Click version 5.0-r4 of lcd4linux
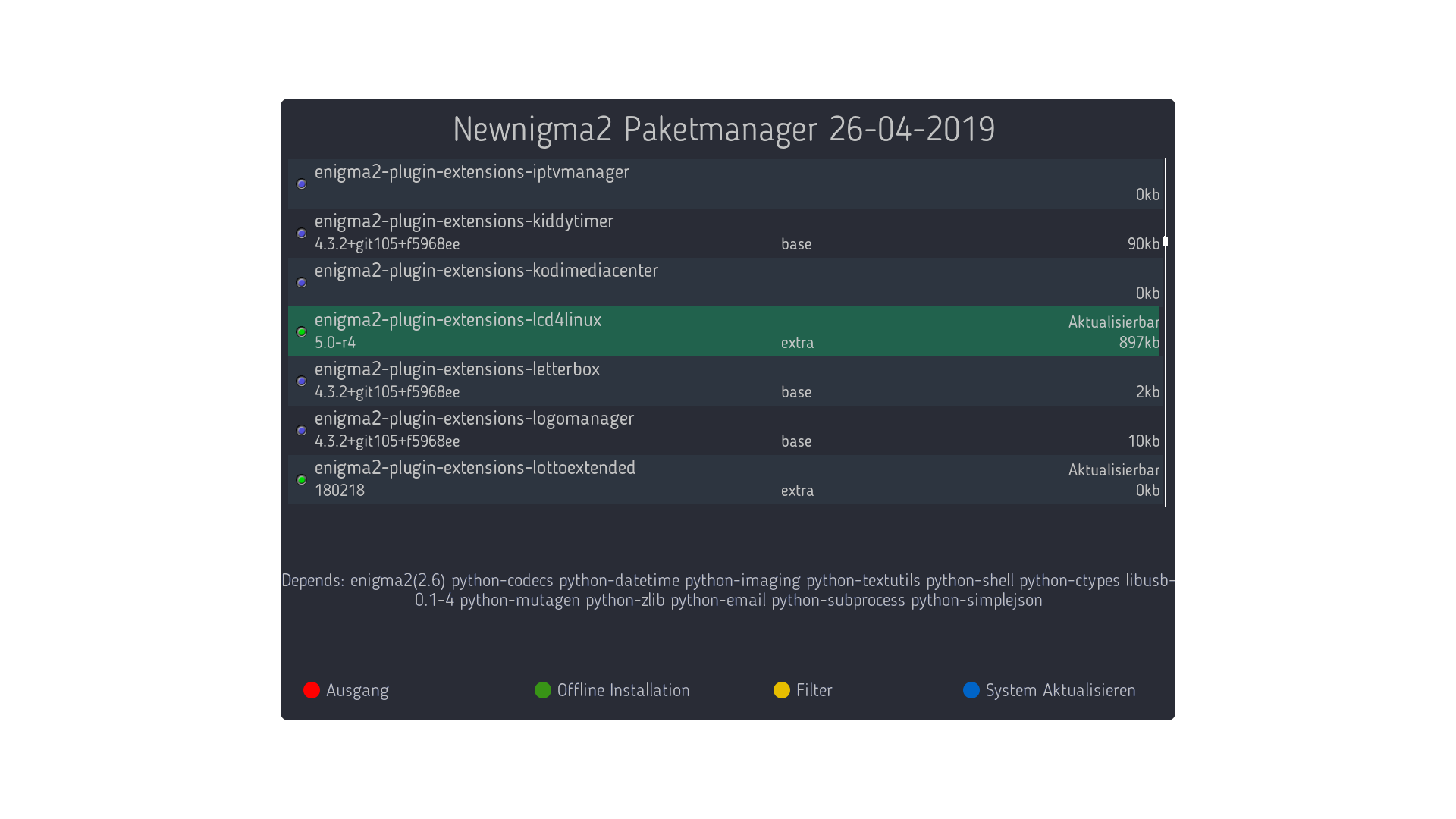The image size is (1456, 819). coord(335,342)
